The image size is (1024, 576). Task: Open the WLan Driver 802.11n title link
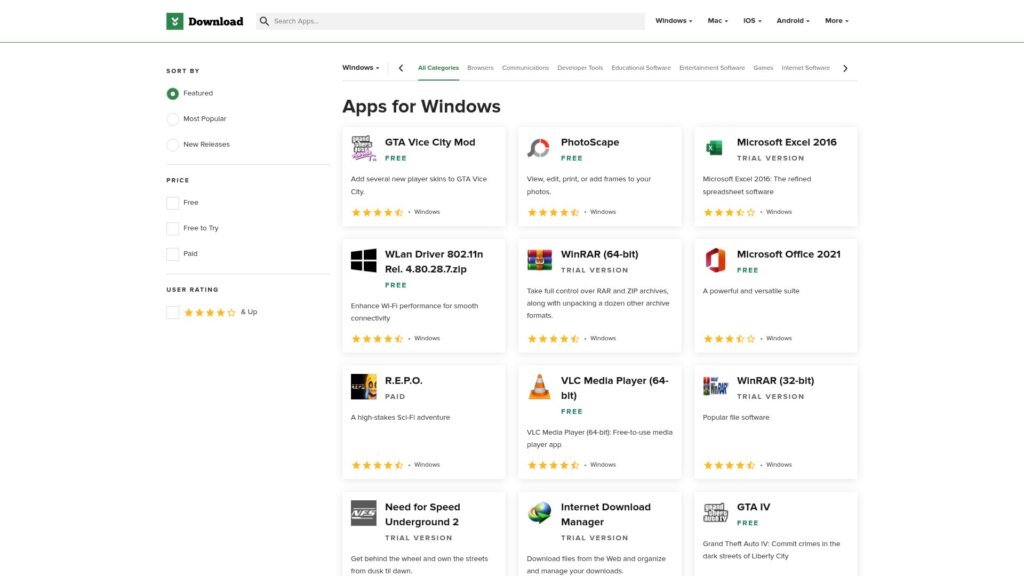tap(434, 261)
